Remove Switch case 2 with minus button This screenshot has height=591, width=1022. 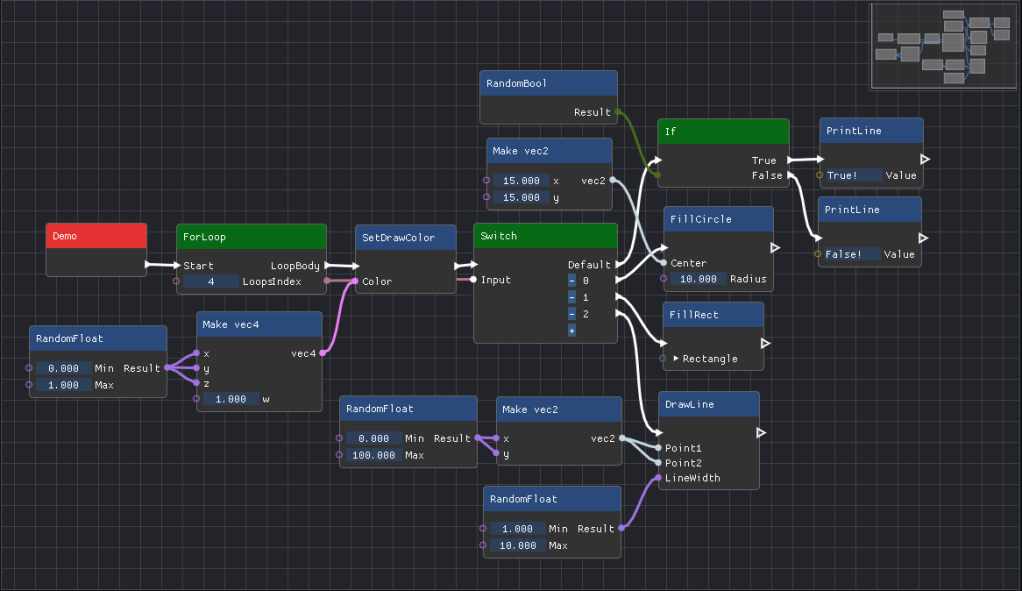tap(572, 314)
